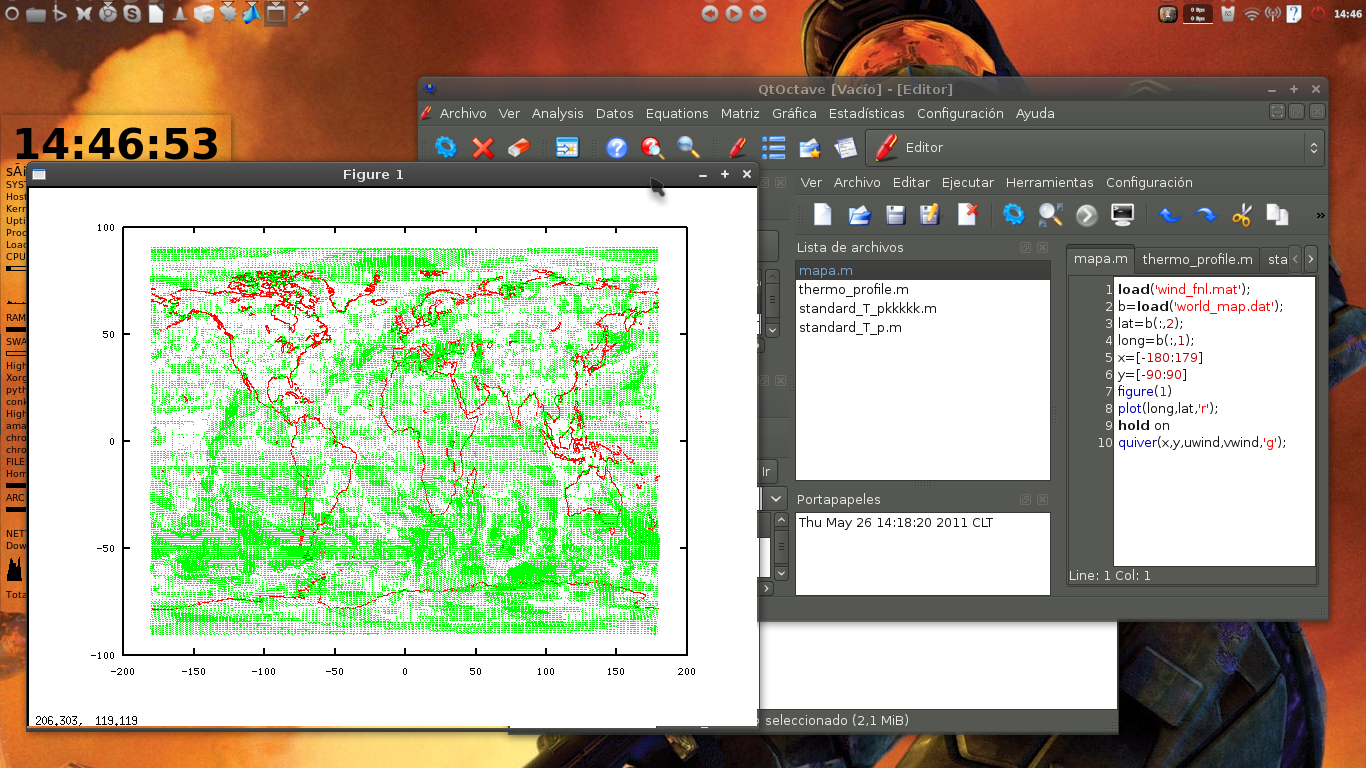1366x768 pixels.
Task: Open the Equations menu
Action: [x=677, y=113]
